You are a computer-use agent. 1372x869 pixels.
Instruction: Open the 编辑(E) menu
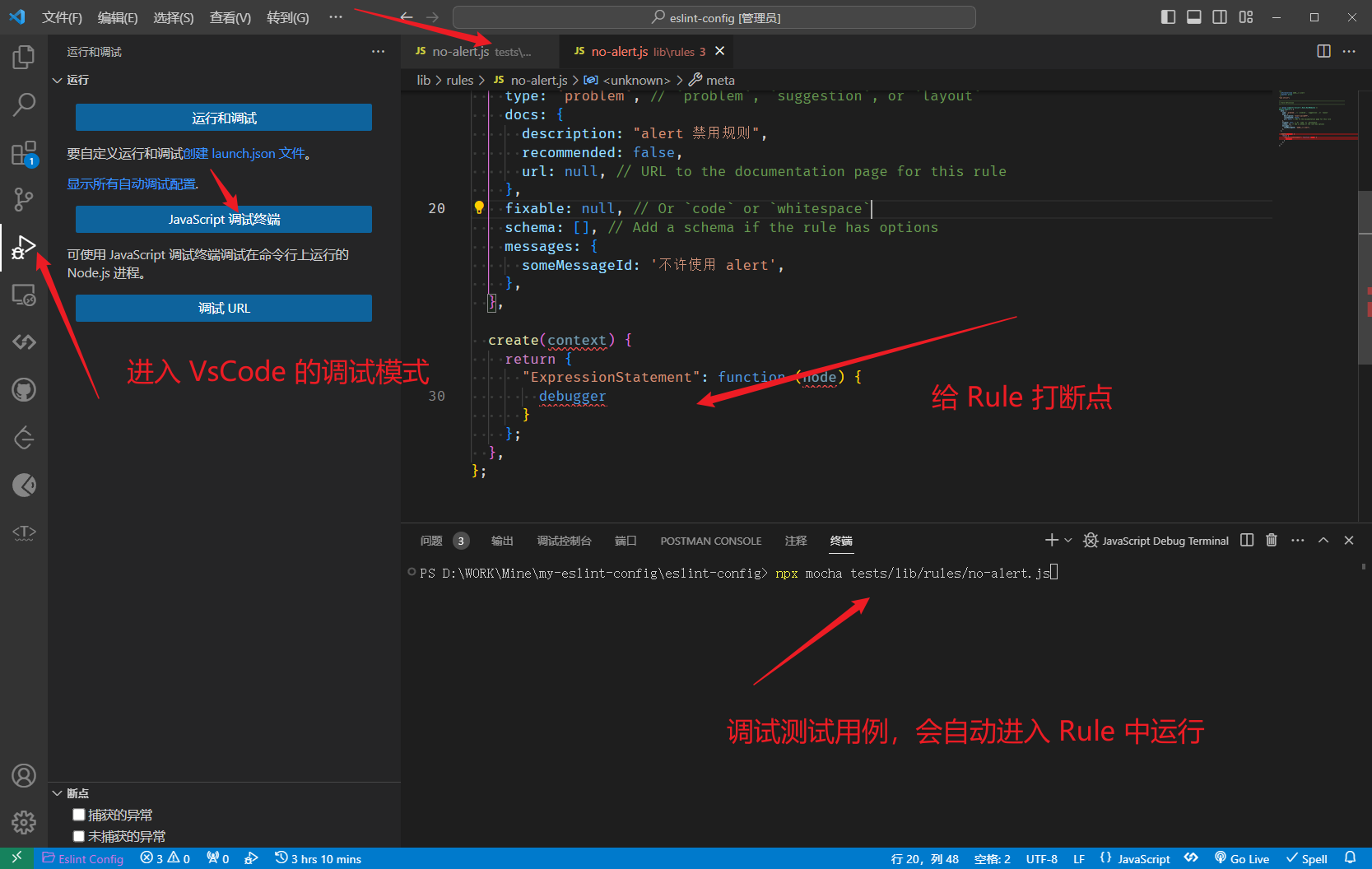118,17
